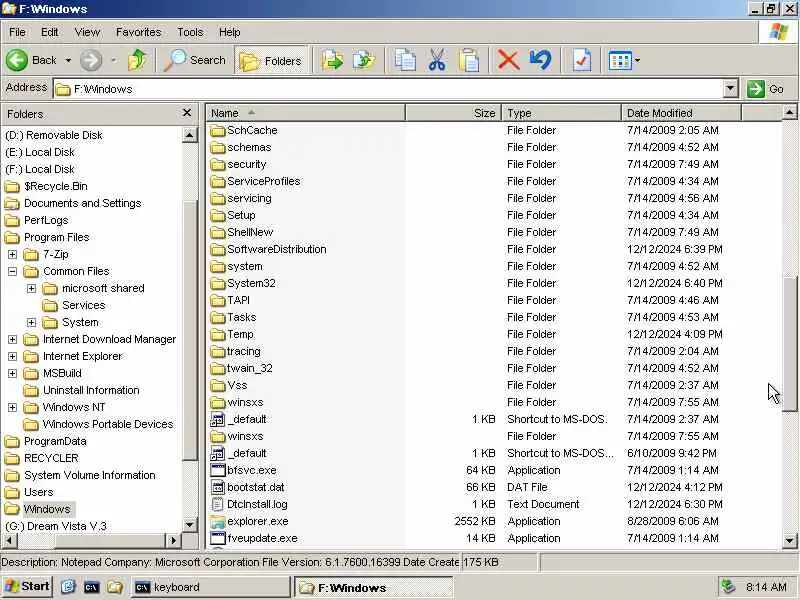Open the Tools menu
Viewport: 800px width, 600px height.
tap(190, 32)
